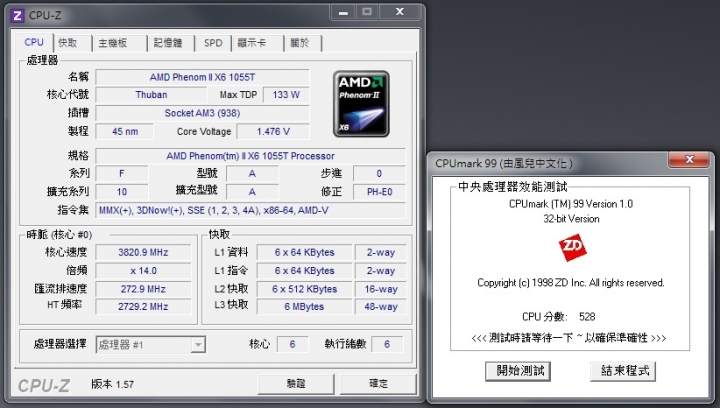Click the red ZD logo in CPUmark 99
This screenshot has width=720, height=408.
(572, 247)
